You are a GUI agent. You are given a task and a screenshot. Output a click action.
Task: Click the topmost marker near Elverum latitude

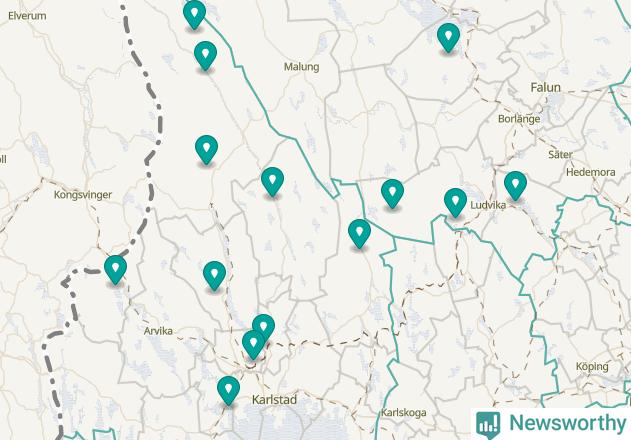tap(194, 13)
